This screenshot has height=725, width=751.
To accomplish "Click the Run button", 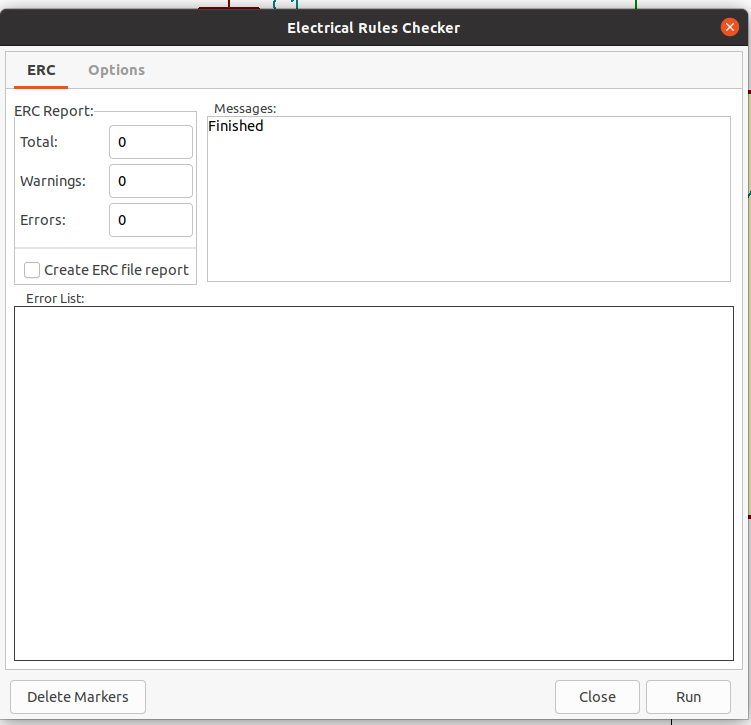I will click(x=688, y=697).
